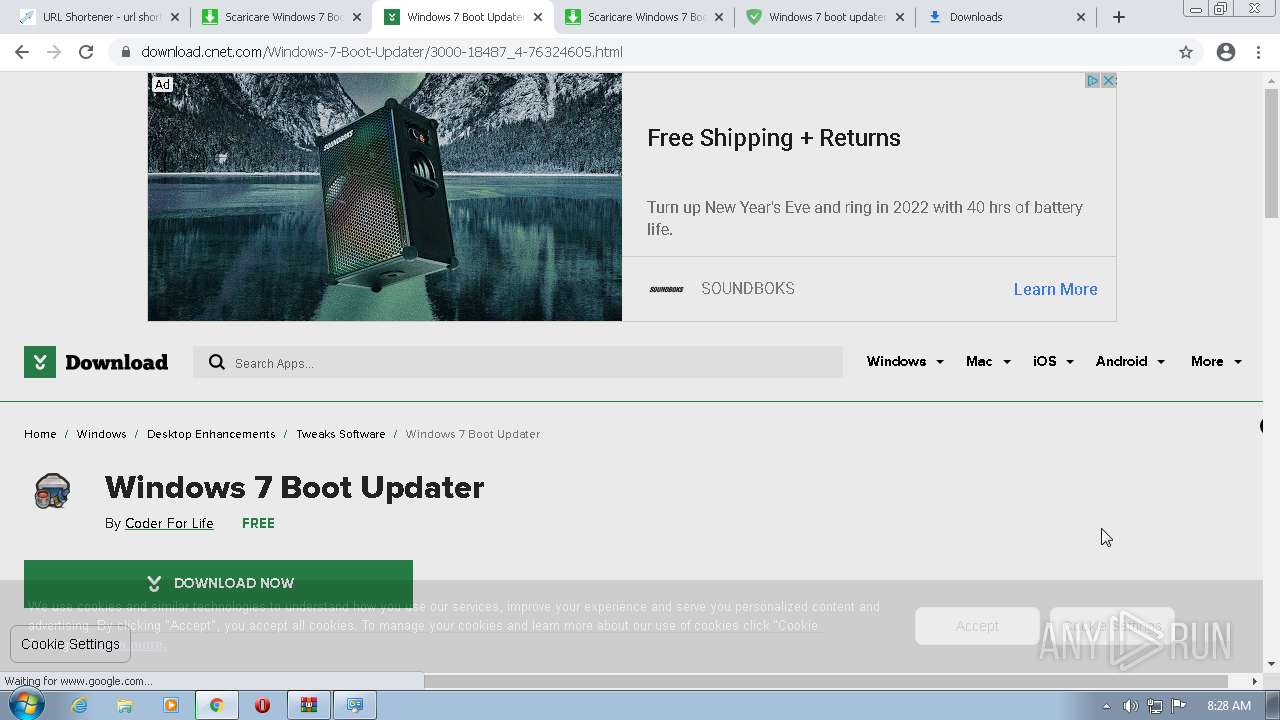Open the Coder For Life developer link

169,523
